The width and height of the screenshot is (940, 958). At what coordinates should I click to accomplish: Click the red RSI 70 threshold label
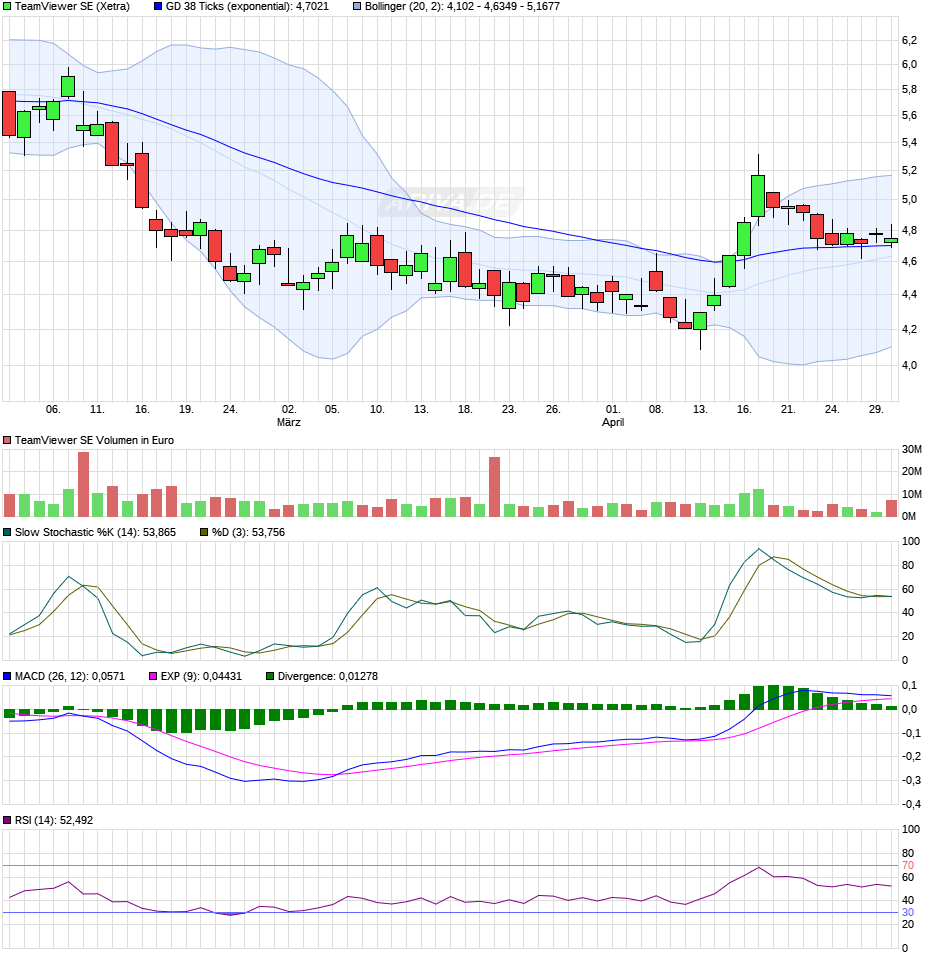click(x=908, y=866)
